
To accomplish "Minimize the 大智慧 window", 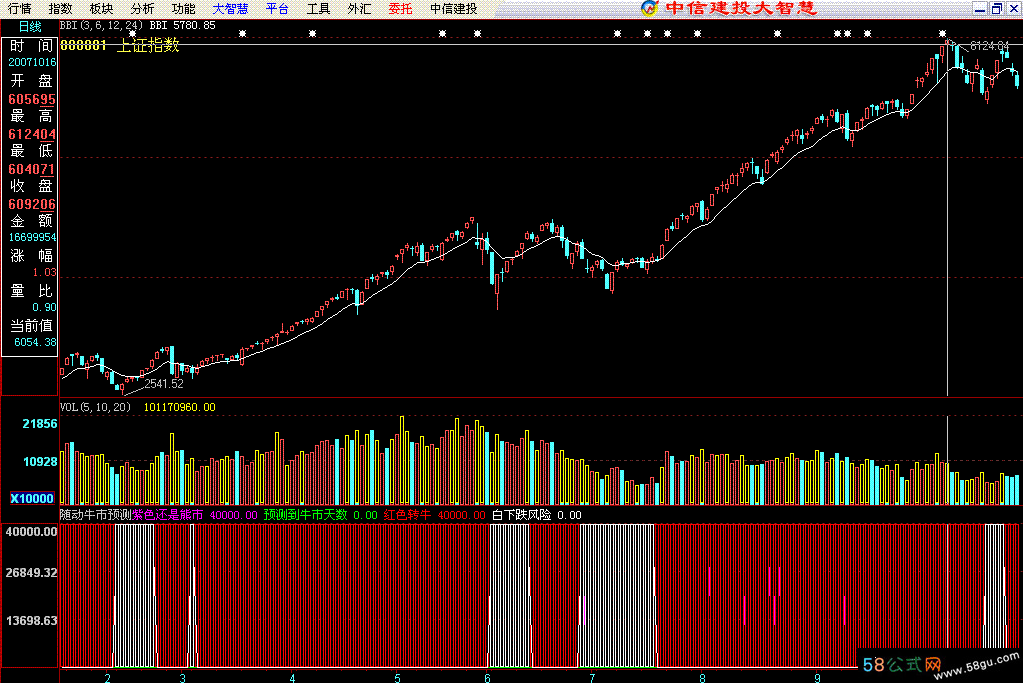I will click(x=980, y=8).
